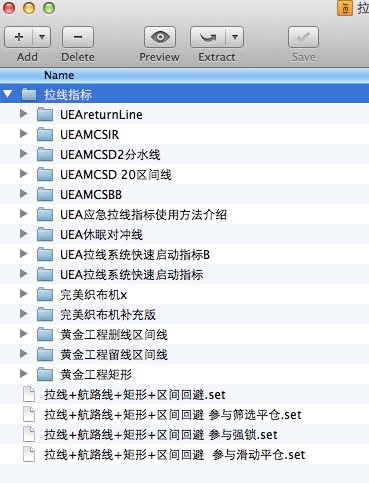Select the UEAMCSD 20区间线 folder icon
This screenshot has height=483, width=369.
(x=45, y=174)
